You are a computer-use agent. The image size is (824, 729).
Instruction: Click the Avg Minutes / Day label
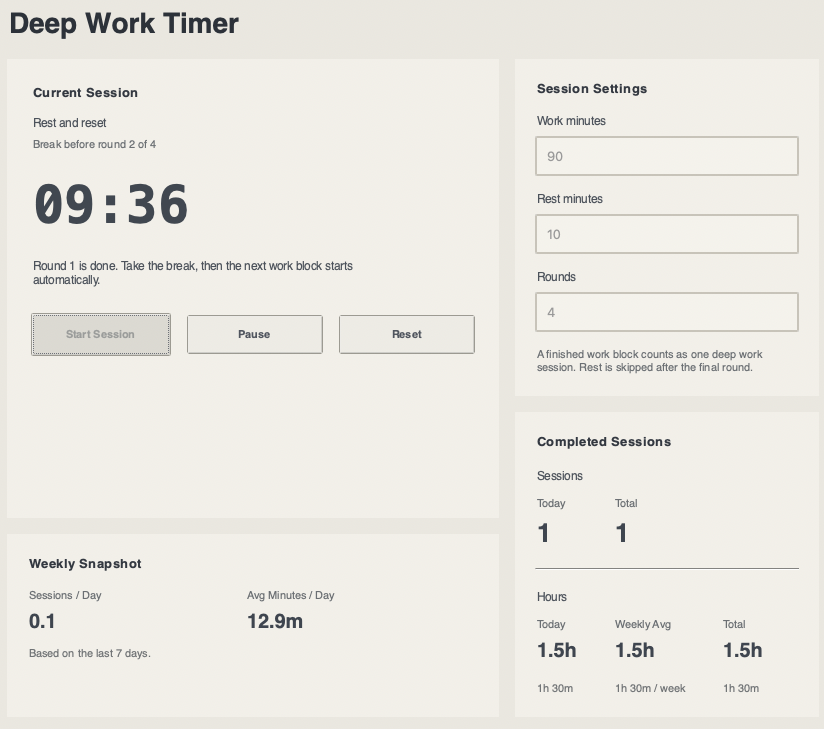(291, 595)
